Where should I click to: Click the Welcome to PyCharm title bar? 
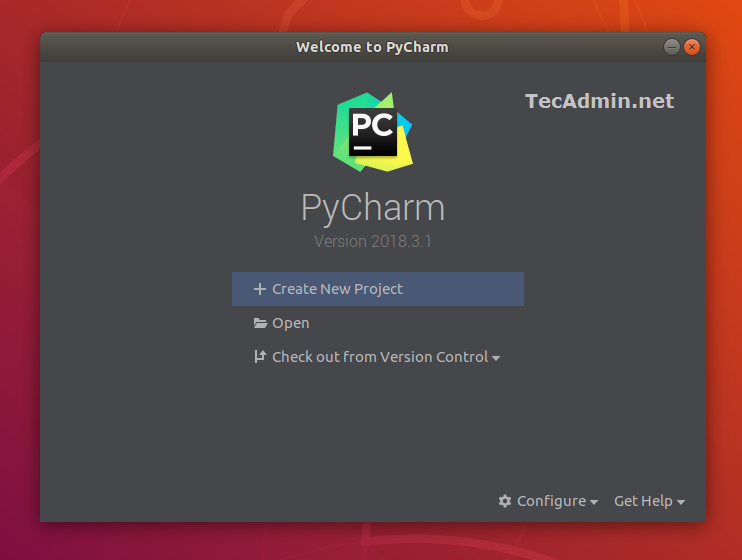click(x=372, y=47)
